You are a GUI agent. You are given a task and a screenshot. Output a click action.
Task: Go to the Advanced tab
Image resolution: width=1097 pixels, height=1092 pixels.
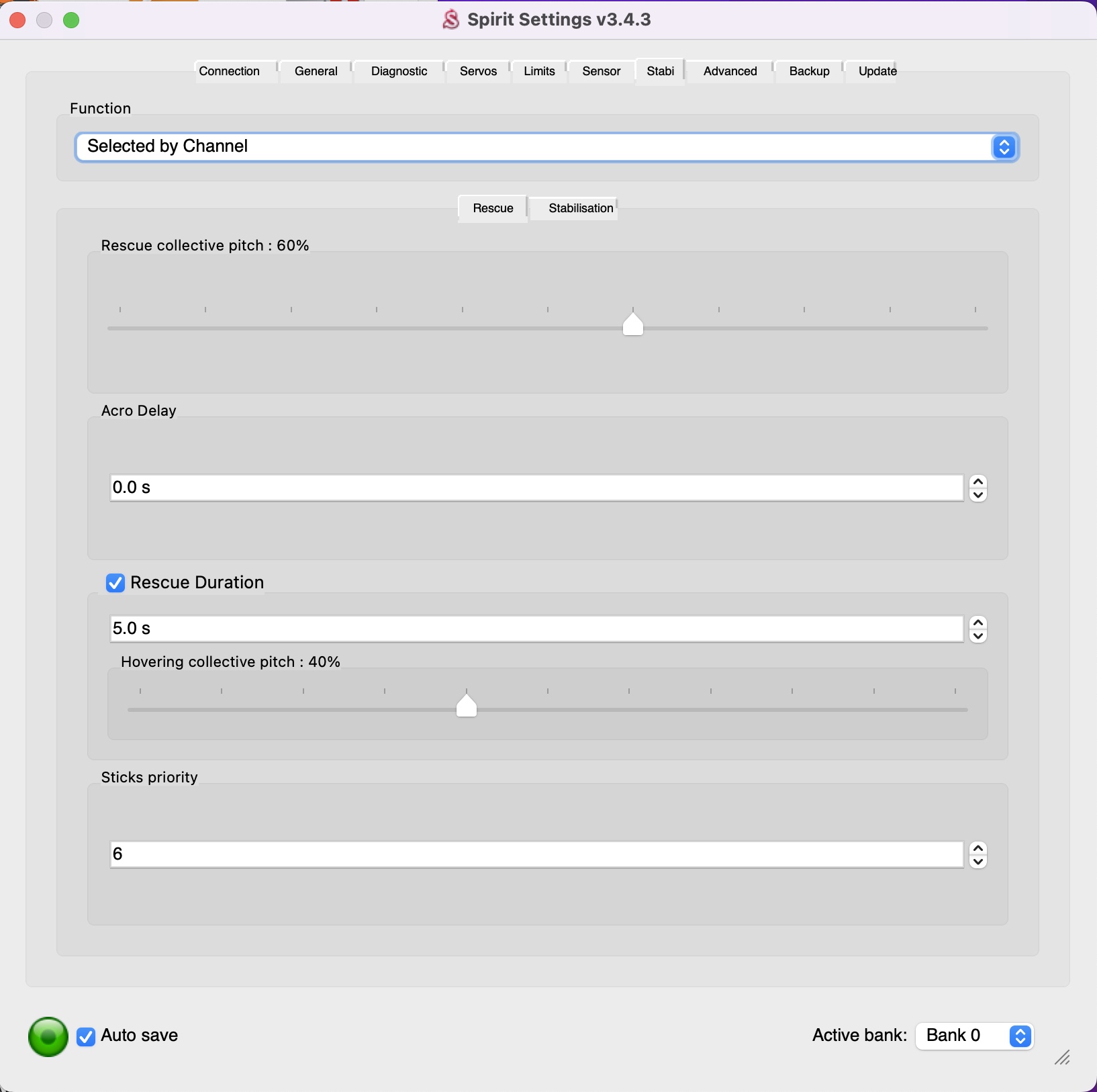point(730,71)
